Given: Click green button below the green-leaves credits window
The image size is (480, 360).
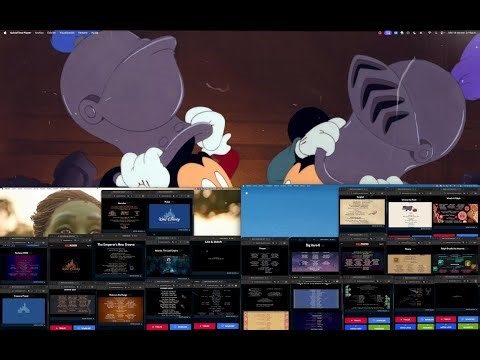Looking at the screenshot, I should coord(379,327).
